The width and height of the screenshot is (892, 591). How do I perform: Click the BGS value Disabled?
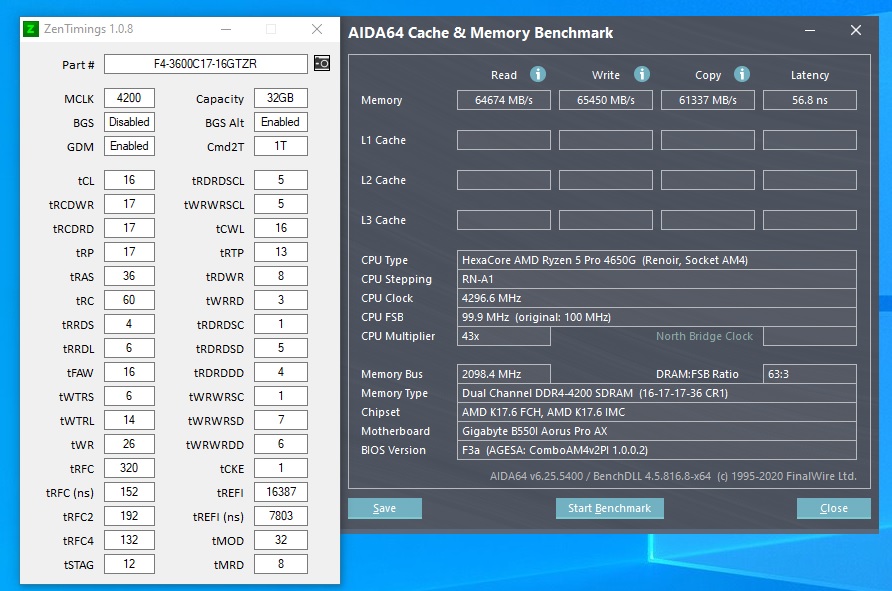point(129,122)
